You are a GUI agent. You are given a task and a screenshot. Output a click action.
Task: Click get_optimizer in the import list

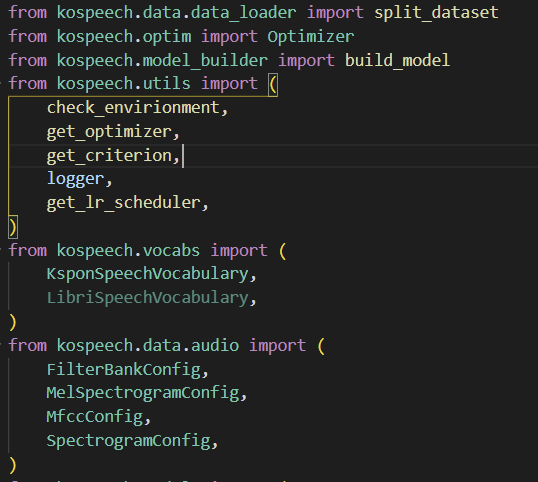[109, 132]
